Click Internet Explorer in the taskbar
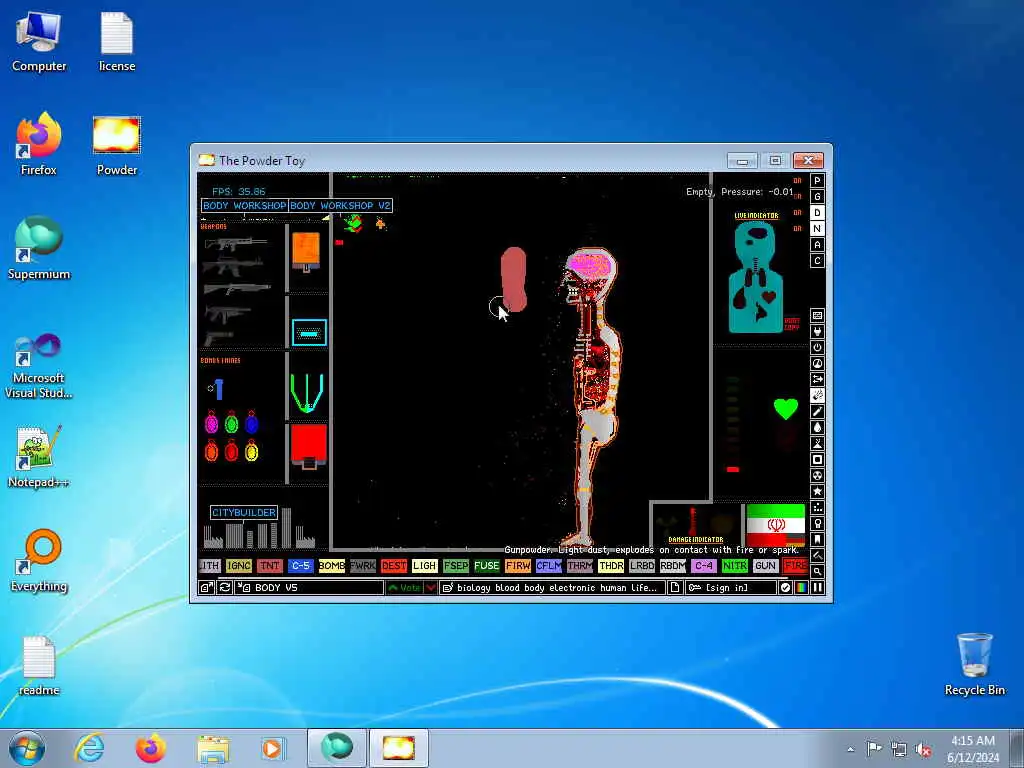The image size is (1024, 768). click(x=89, y=748)
